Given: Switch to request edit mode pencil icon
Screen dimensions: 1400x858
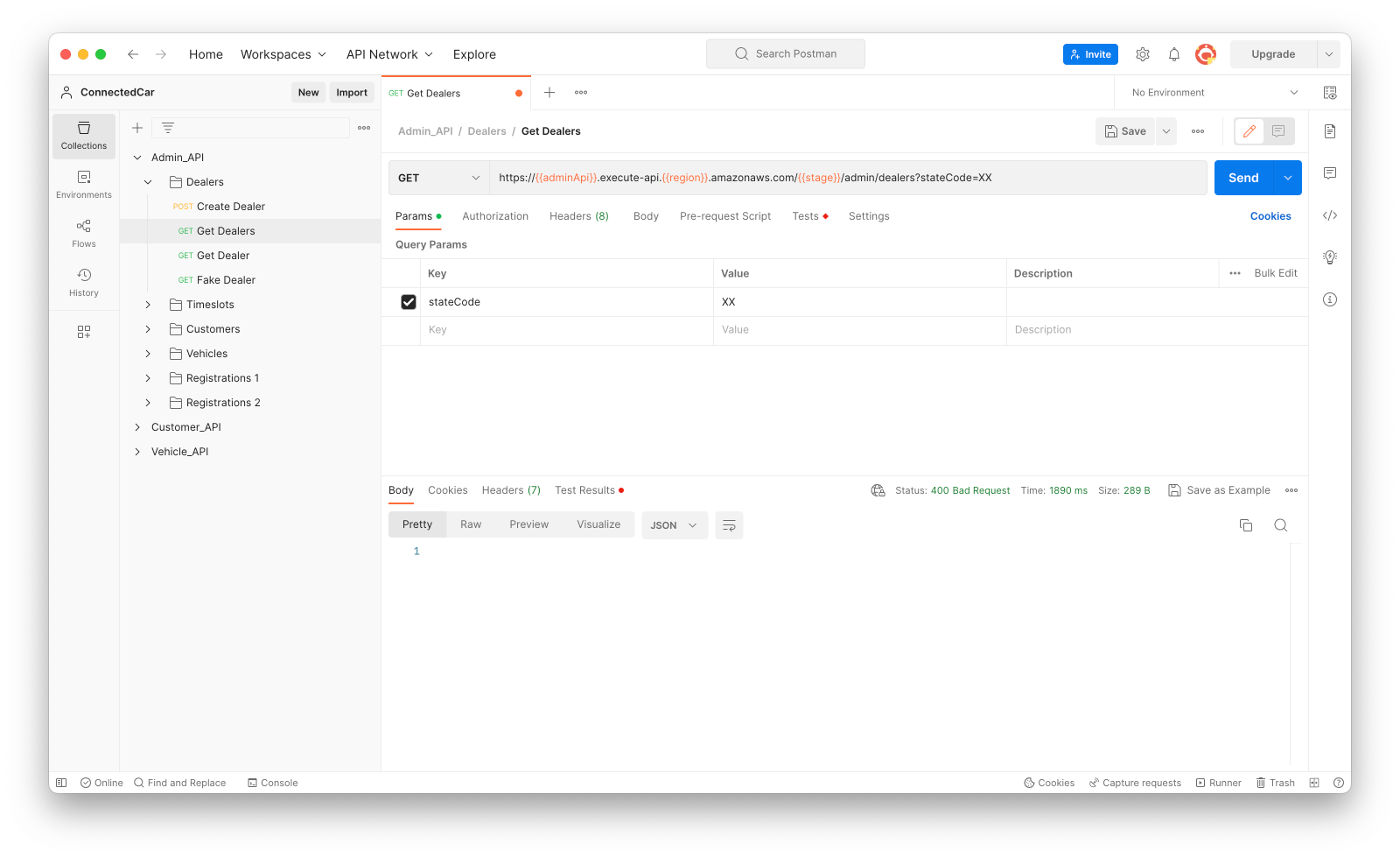Looking at the screenshot, I should click(1249, 131).
